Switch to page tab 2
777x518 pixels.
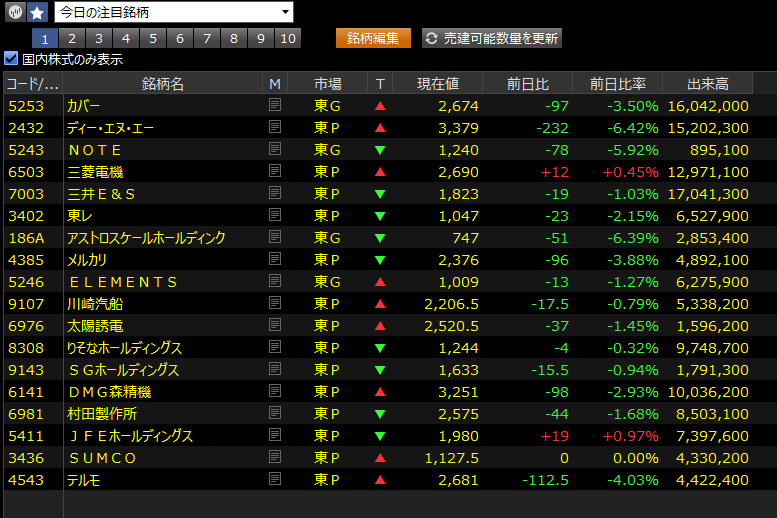[x=72, y=38]
